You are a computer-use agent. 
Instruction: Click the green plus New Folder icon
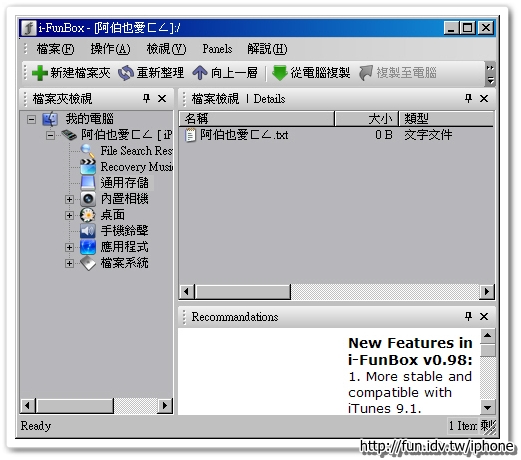[40, 73]
